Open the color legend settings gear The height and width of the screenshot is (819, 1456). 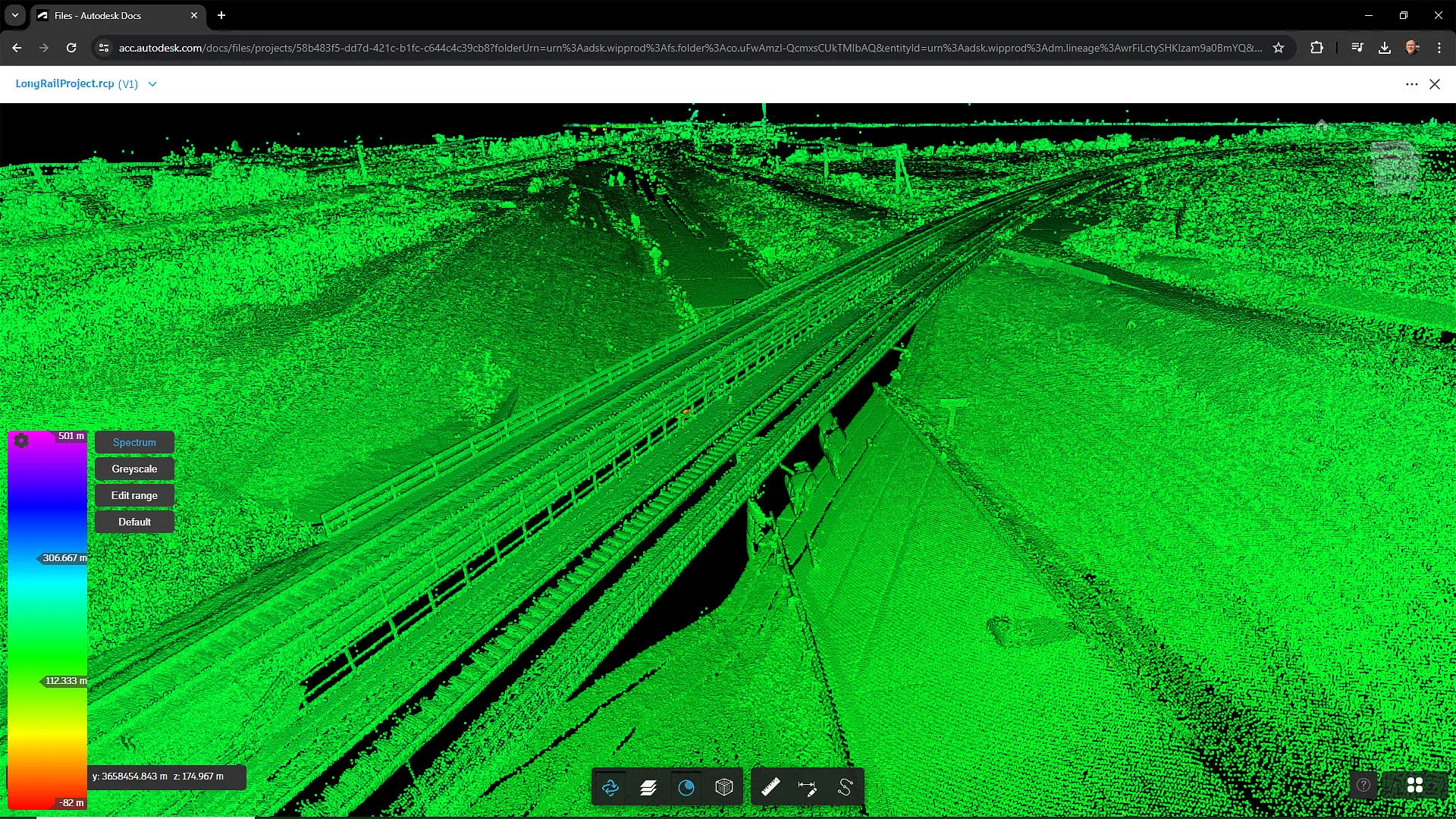21,441
